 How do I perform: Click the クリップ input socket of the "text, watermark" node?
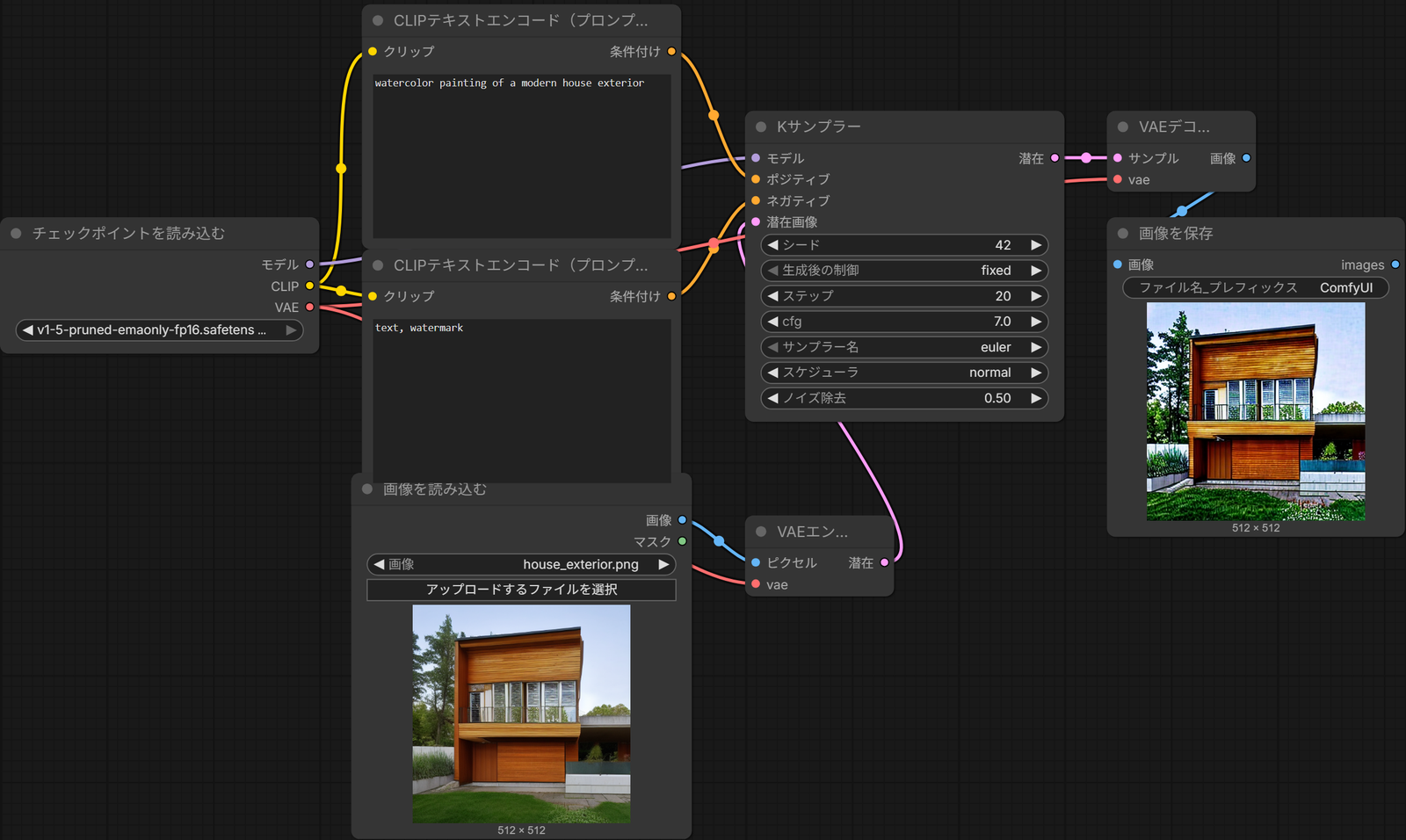pos(373,296)
